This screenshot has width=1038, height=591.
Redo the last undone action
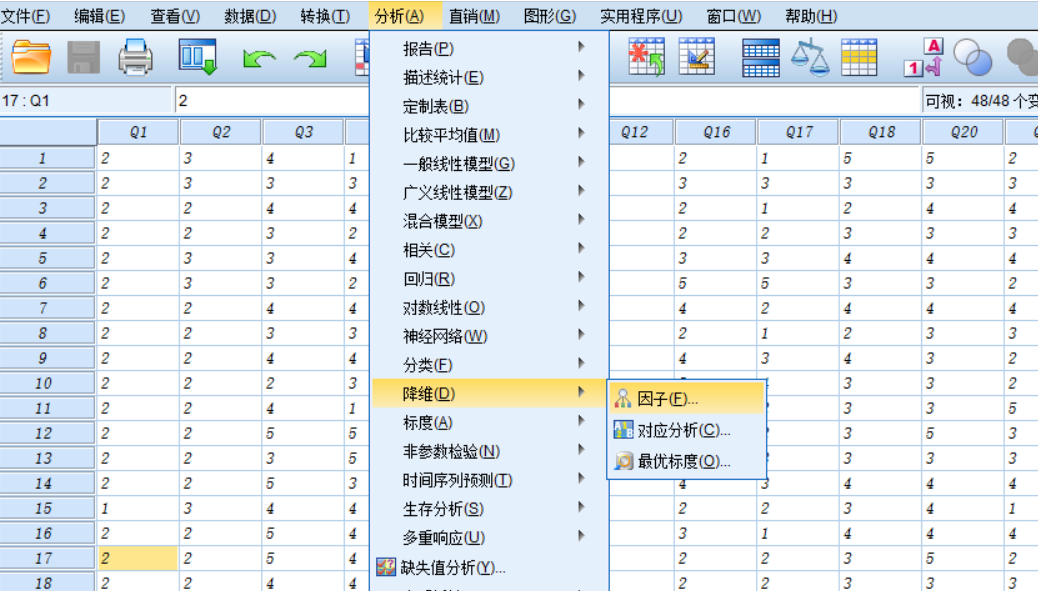312,58
